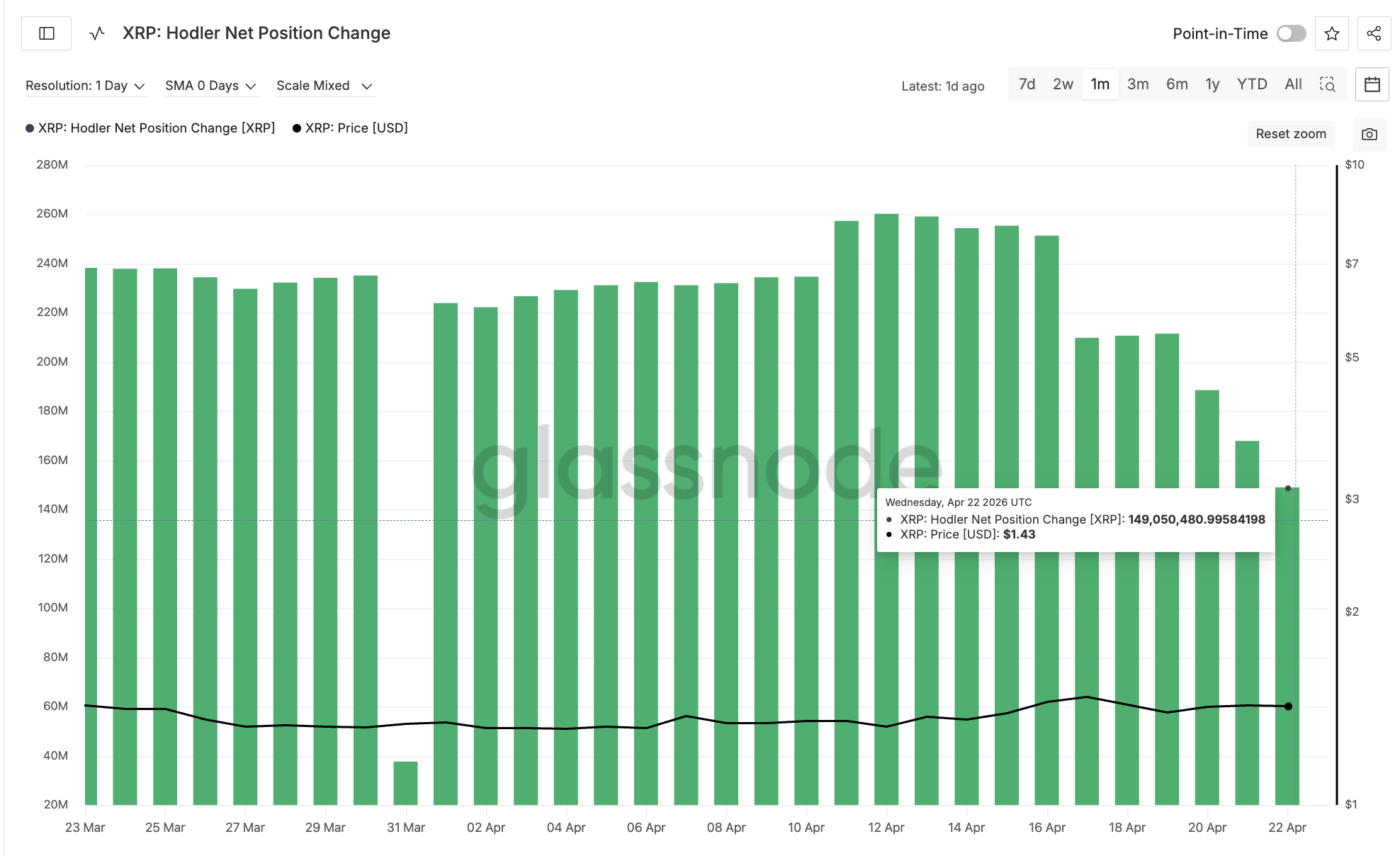Select the All time range option
Screen dimensions: 1400x856
pos(1292,84)
